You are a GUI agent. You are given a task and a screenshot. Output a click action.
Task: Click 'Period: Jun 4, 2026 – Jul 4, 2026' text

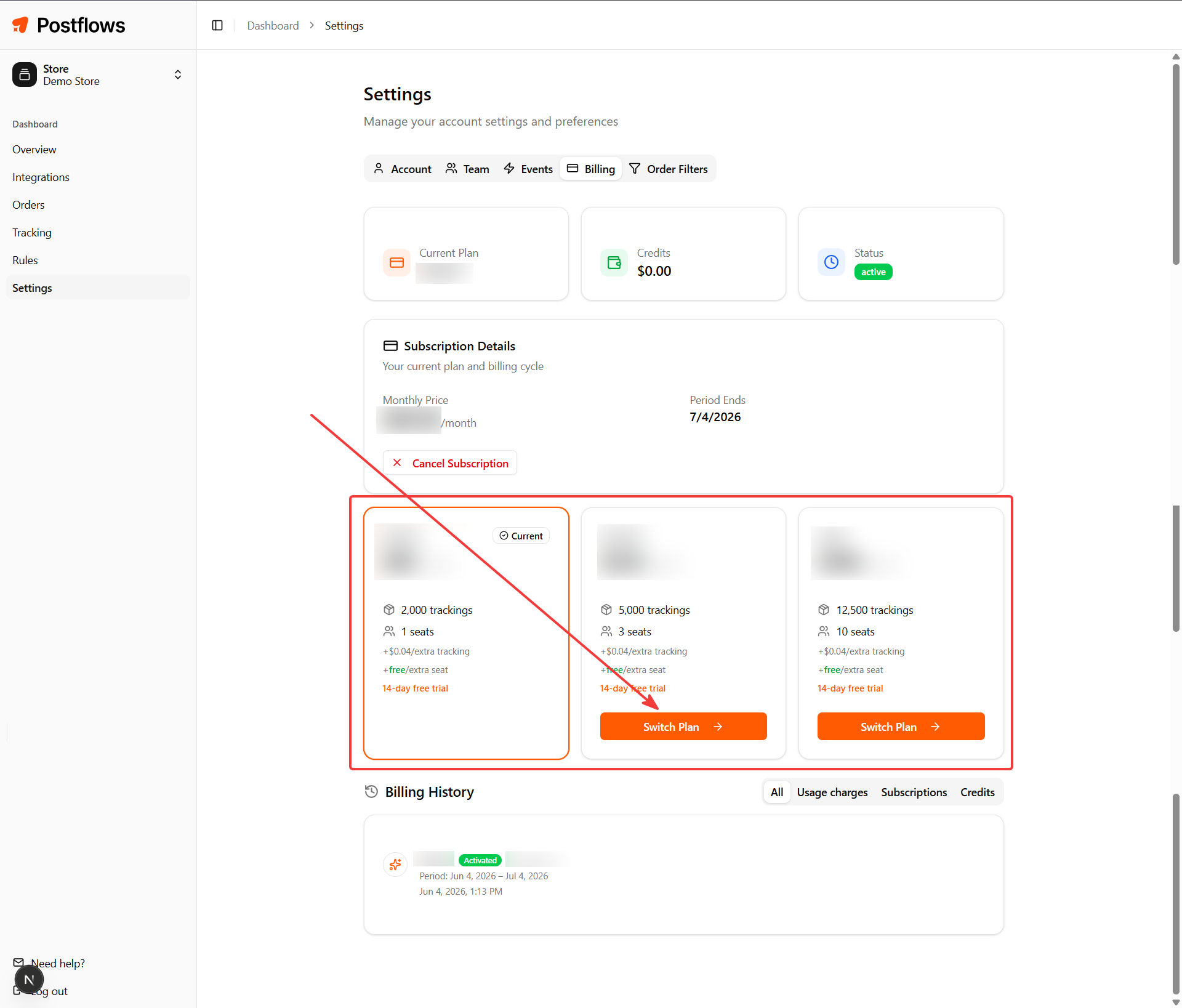(483, 876)
